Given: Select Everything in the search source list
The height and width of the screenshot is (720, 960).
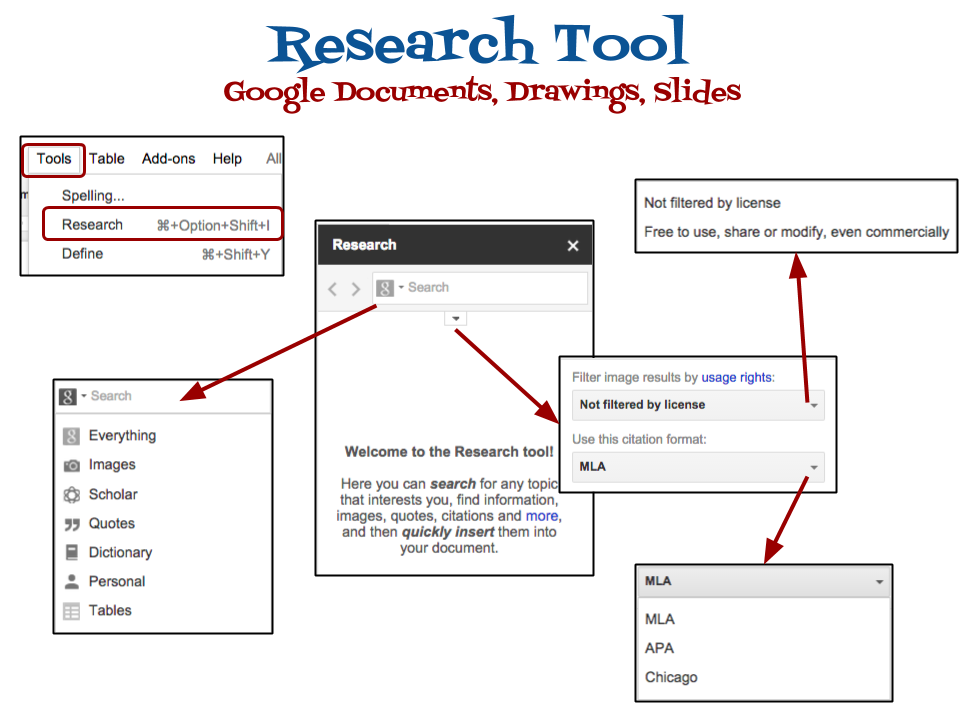Looking at the screenshot, I should click(123, 435).
